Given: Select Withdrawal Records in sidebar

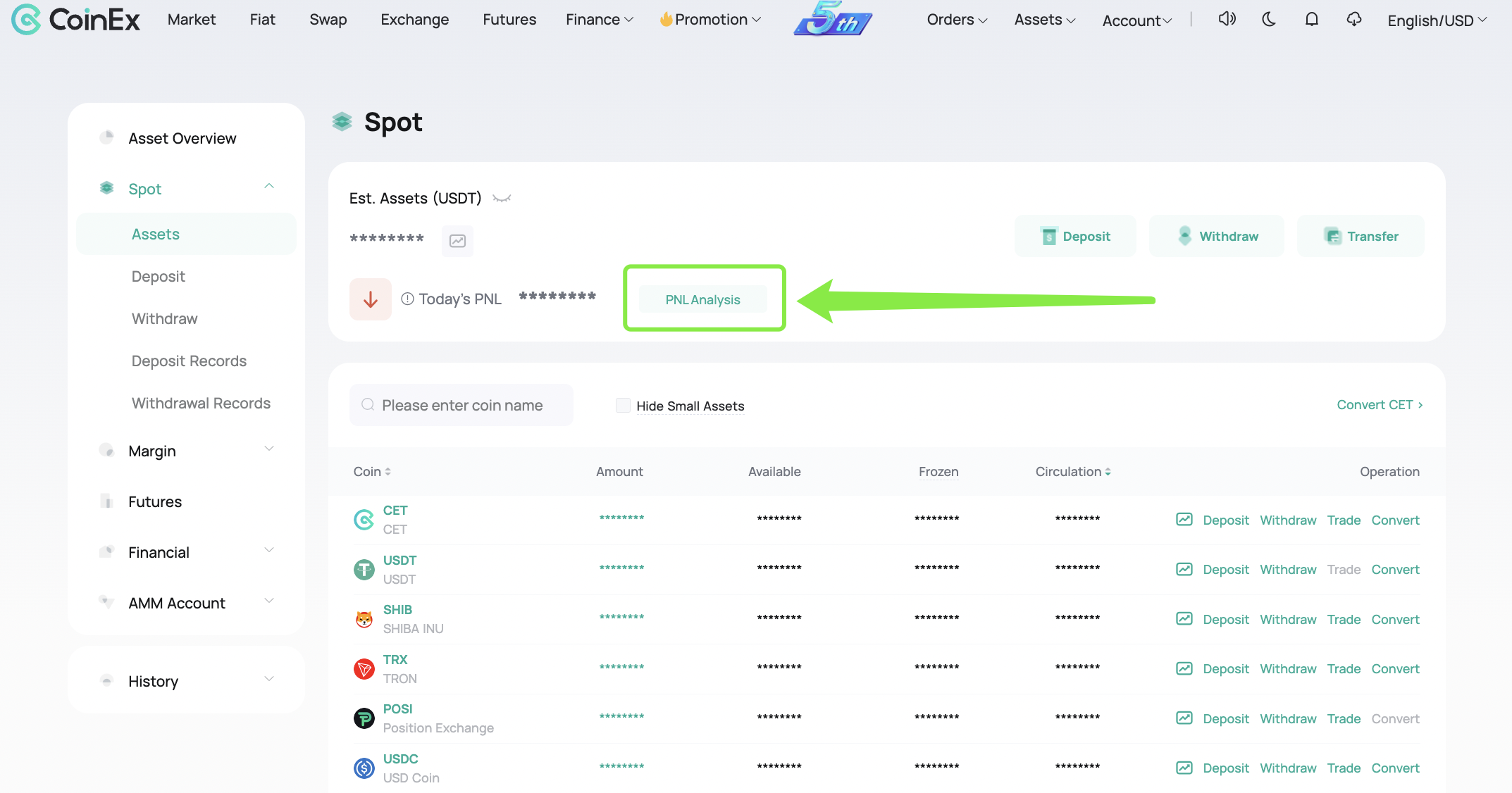Looking at the screenshot, I should point(201,403).
